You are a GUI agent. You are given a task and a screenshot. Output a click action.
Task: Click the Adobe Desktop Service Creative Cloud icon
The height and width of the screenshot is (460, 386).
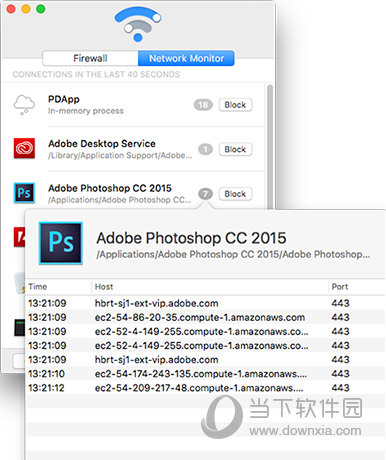coord(24,148)
